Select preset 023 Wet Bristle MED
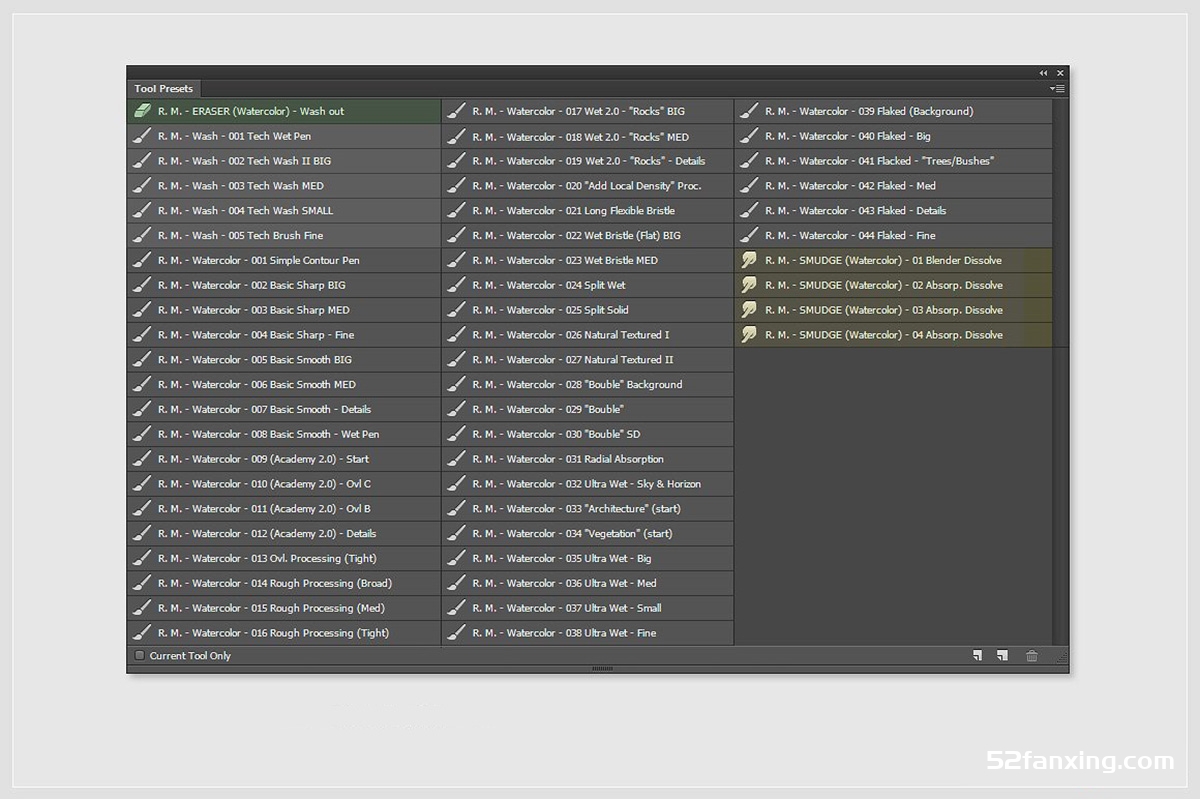 tap(588, 260)
